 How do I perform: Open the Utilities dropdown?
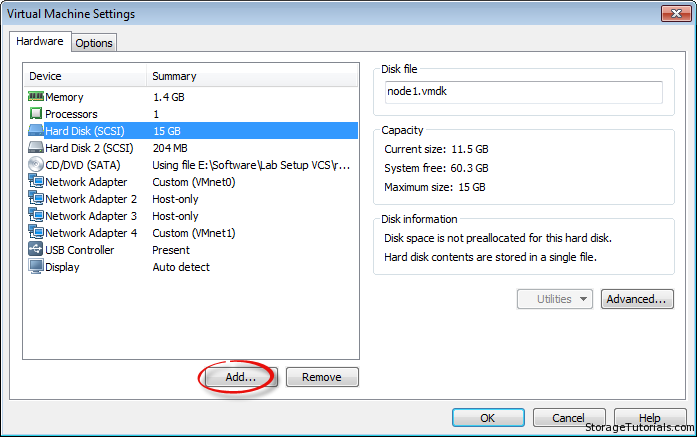click(x=555, y=299)
